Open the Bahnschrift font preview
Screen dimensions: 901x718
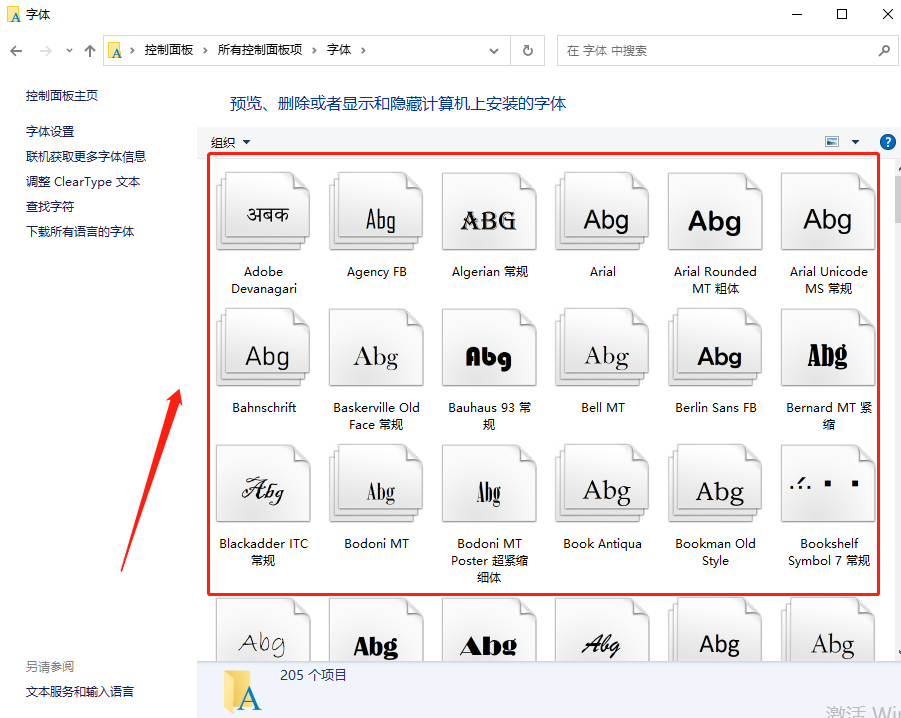coord(263,347)
